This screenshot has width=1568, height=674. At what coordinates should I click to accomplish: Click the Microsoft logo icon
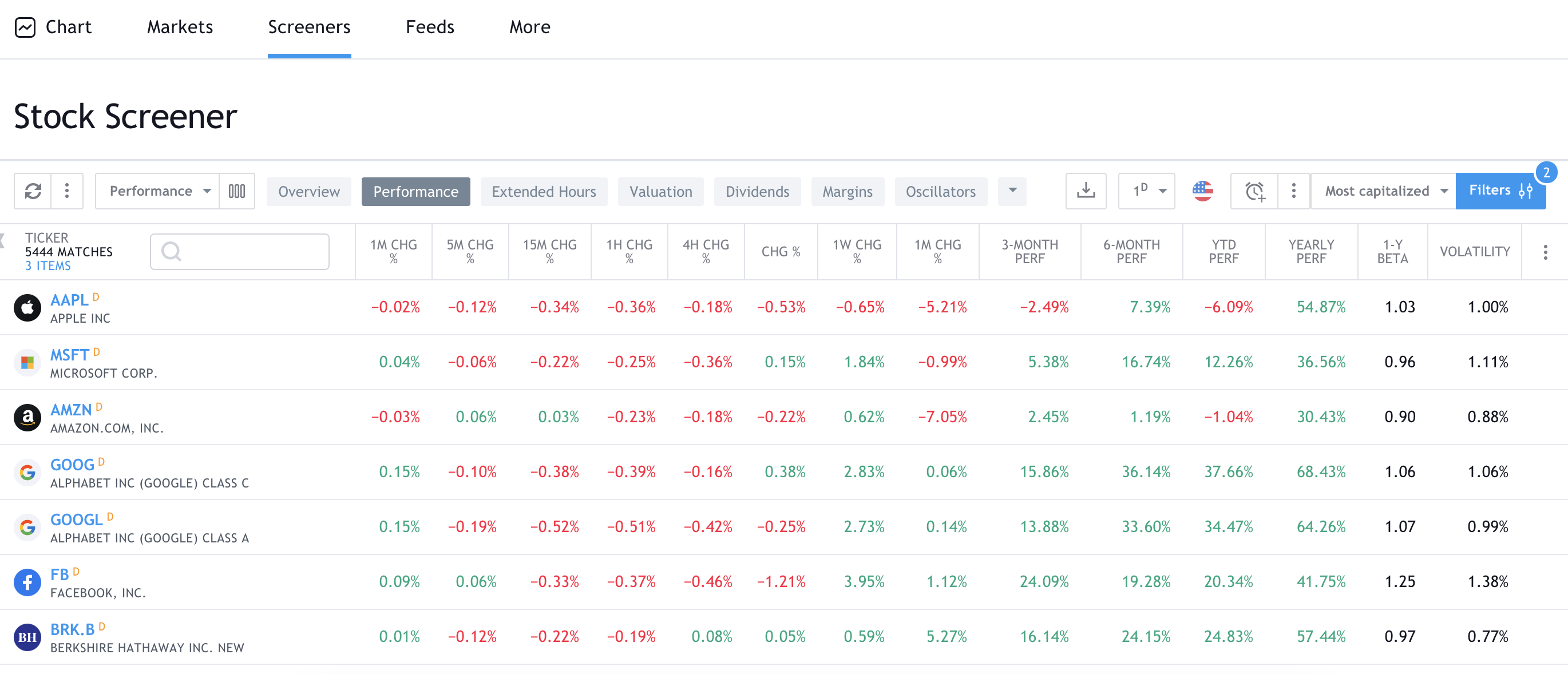pos(27,363)
